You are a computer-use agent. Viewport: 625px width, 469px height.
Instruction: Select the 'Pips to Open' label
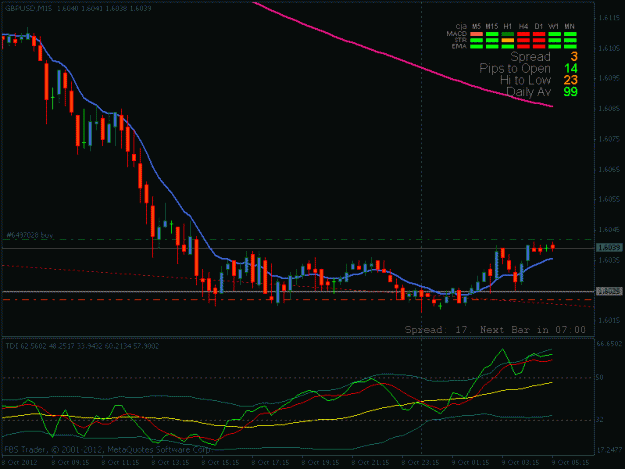[515, 69]
